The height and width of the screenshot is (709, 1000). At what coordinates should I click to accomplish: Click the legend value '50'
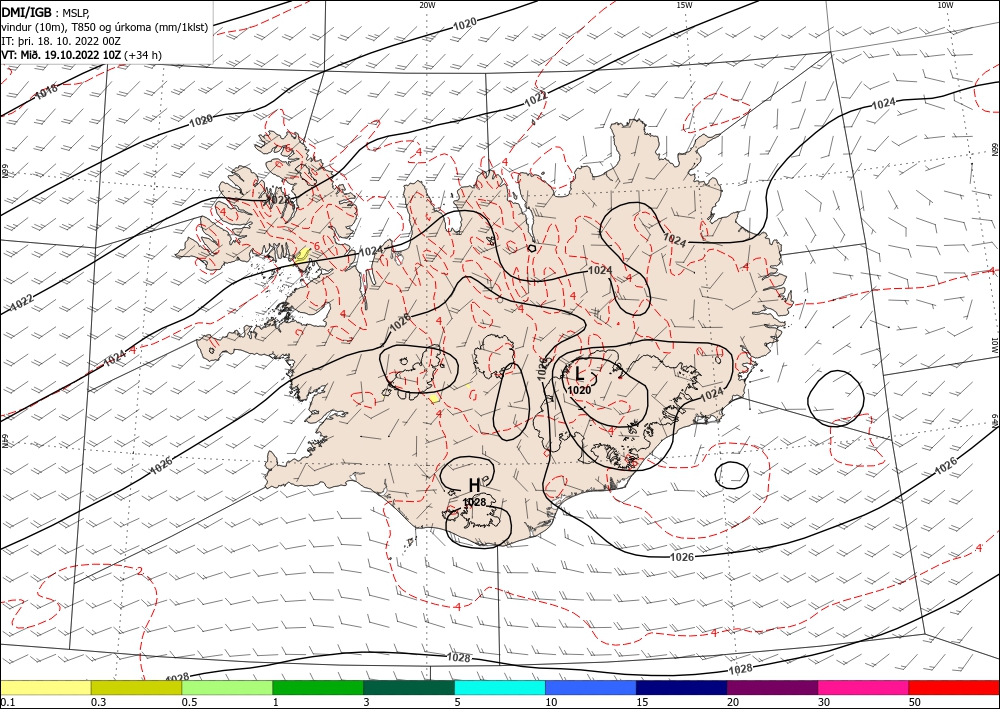pos(916,702)
